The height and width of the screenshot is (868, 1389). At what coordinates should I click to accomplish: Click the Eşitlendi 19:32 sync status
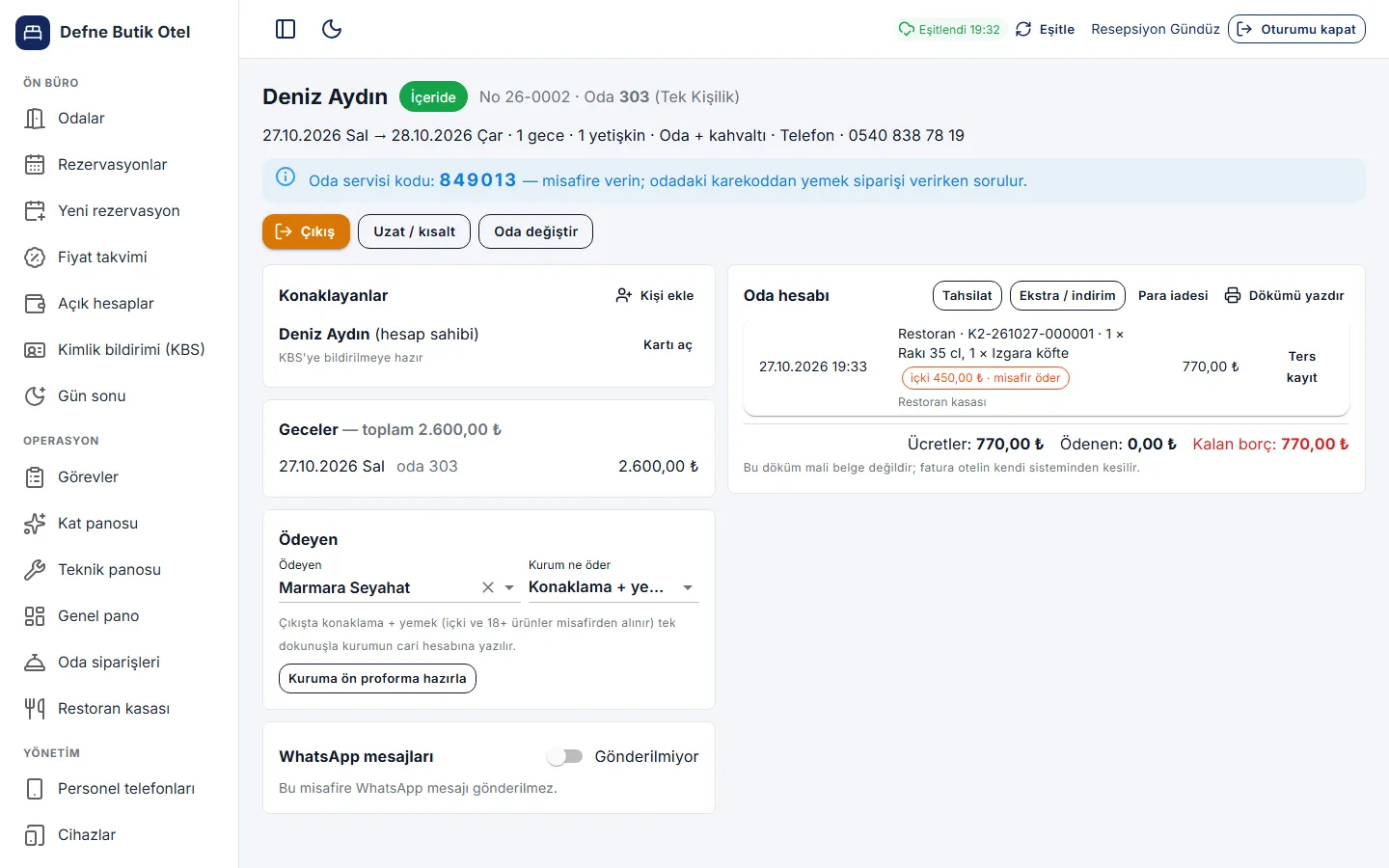pos(949,29)
